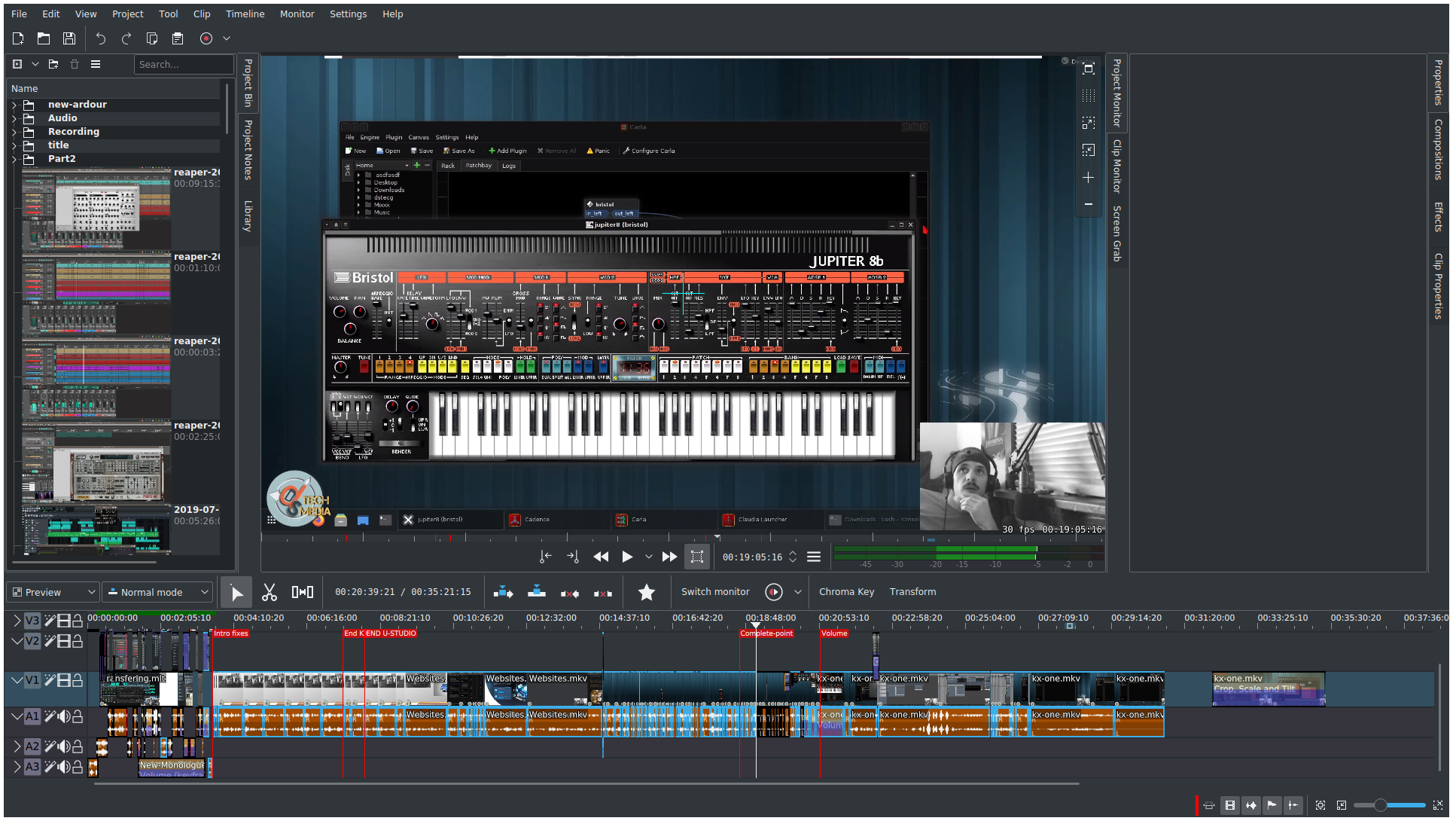
Task: Click the overwrite clip zone icon
Action: point(536,592)
